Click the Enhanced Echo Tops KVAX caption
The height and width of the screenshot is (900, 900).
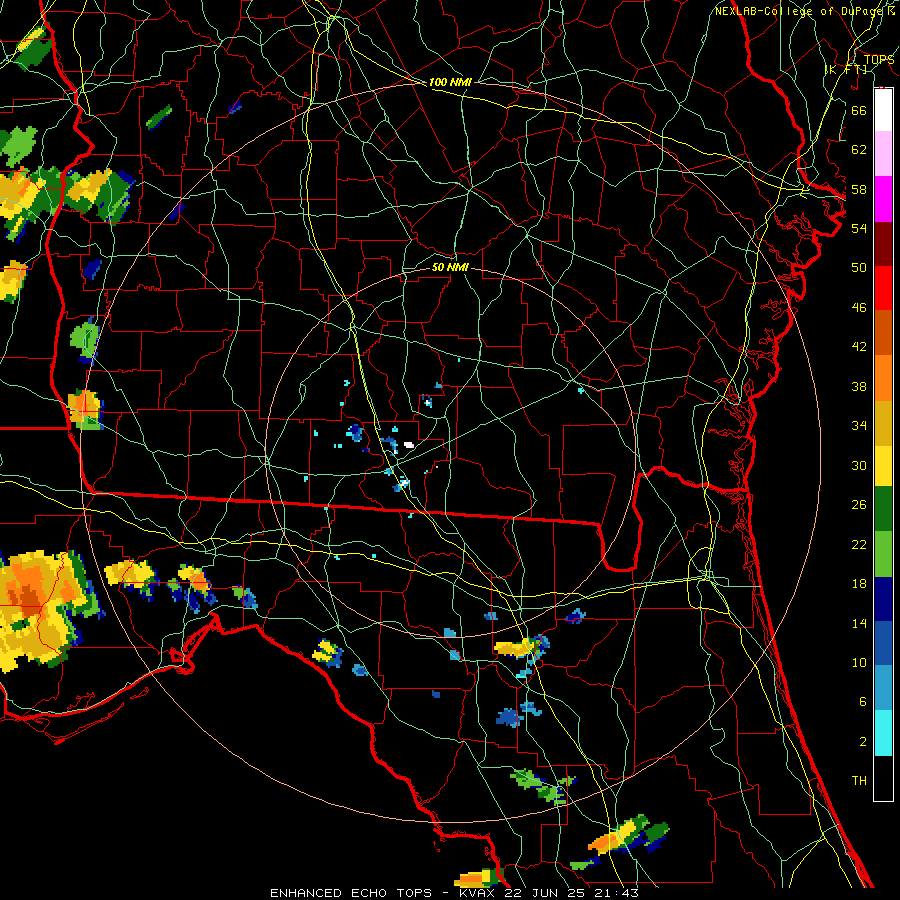454,893
